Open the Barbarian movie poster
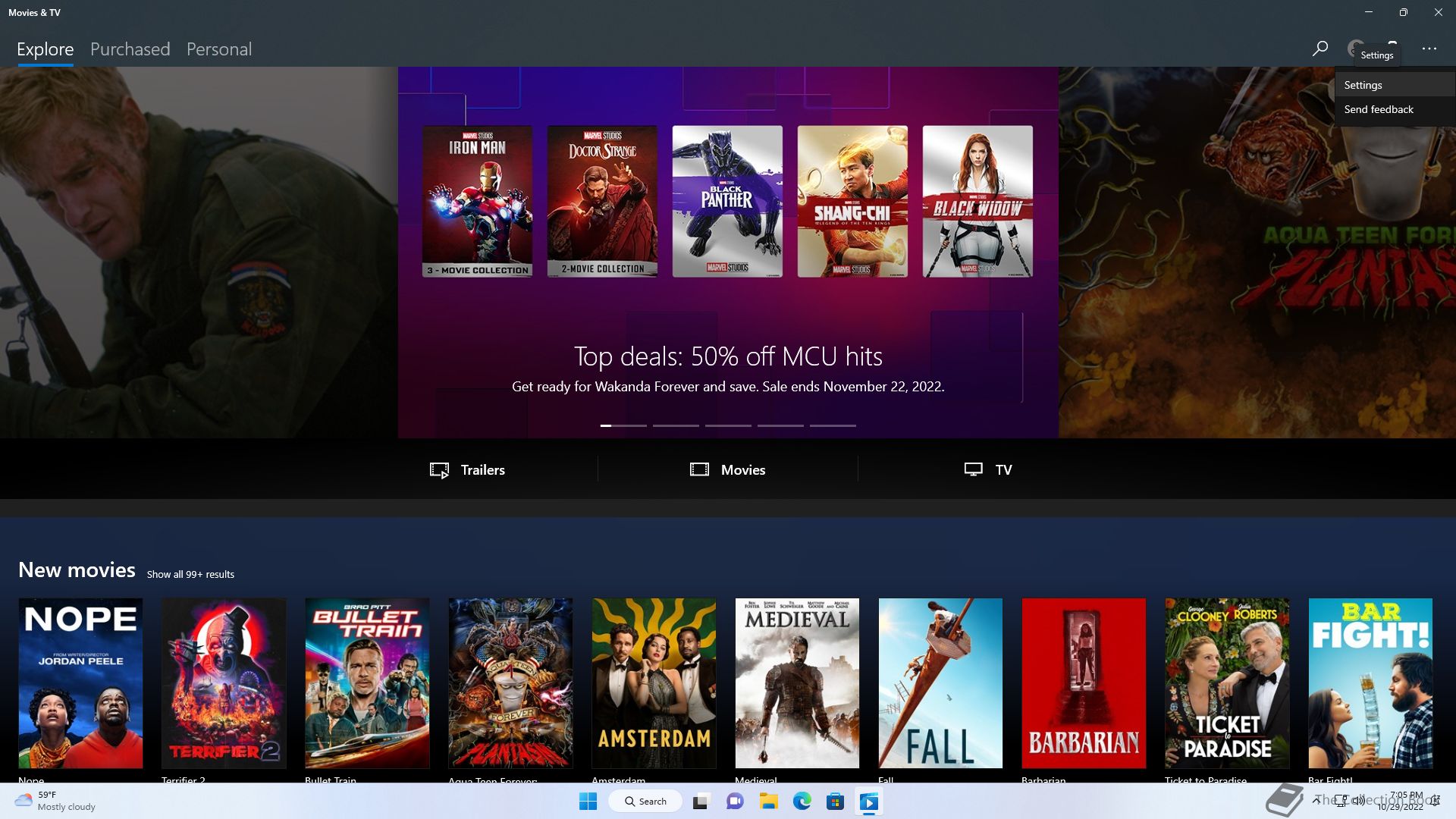The image size is (1456, 819). 1084,683
